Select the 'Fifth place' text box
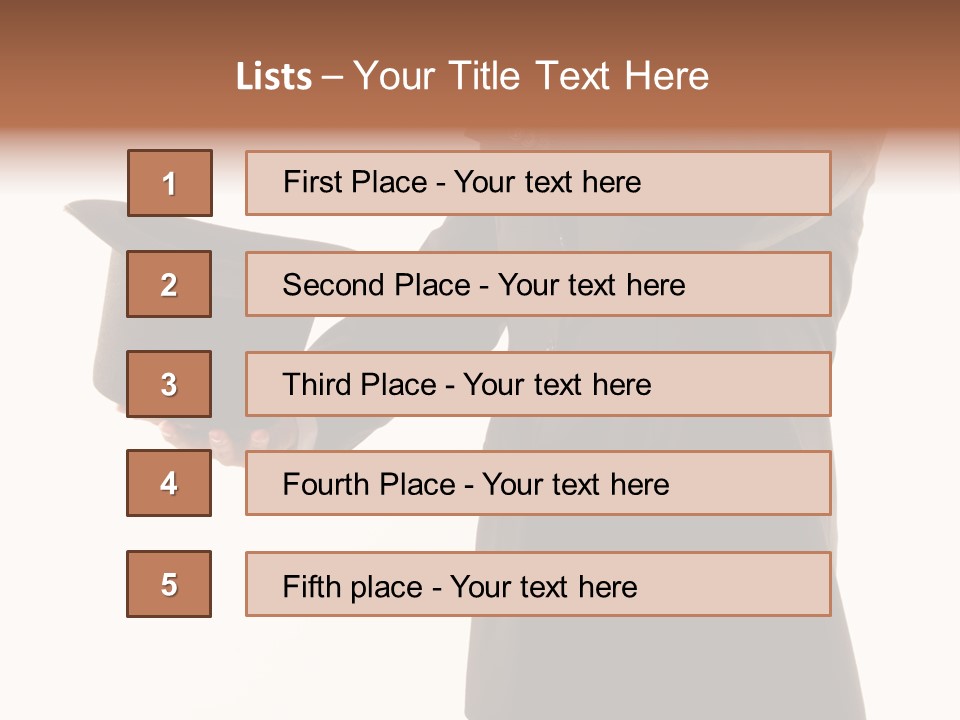Viewport: 960px width, 720px height. (x=538, y=584)
